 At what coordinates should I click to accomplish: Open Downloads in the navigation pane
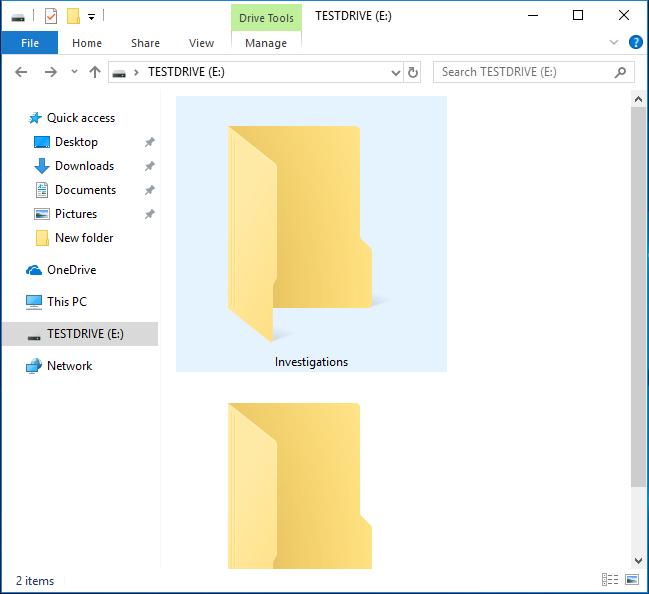click(x=84, y=166)
